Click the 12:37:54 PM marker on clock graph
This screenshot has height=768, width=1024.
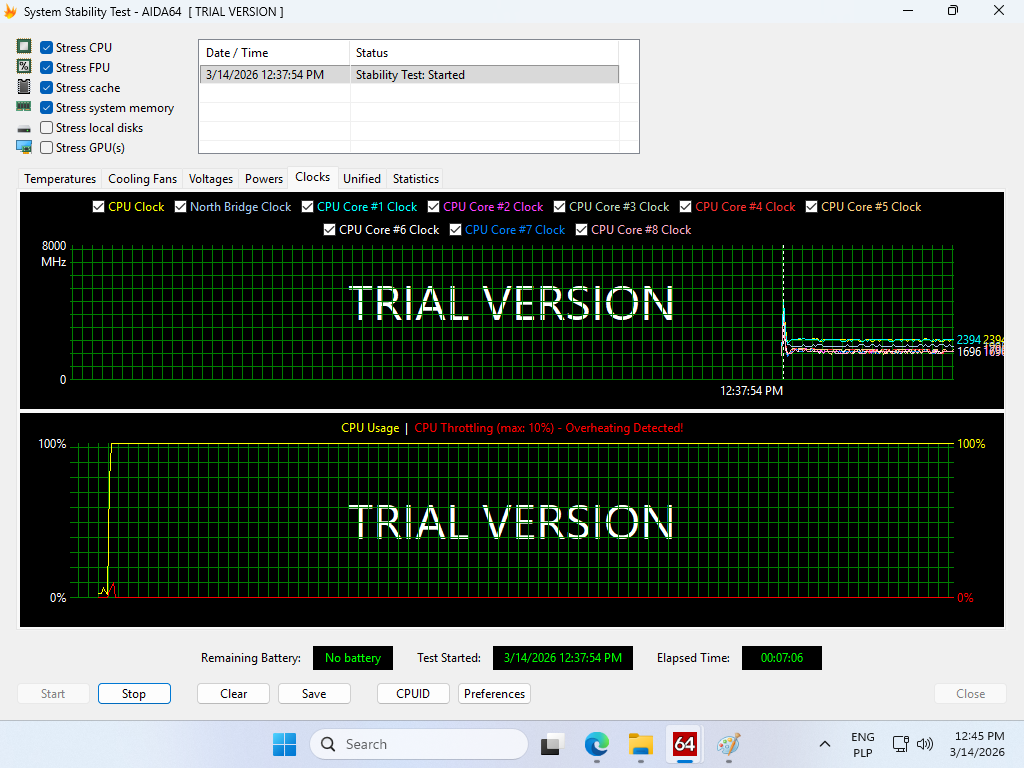(751, 391)
